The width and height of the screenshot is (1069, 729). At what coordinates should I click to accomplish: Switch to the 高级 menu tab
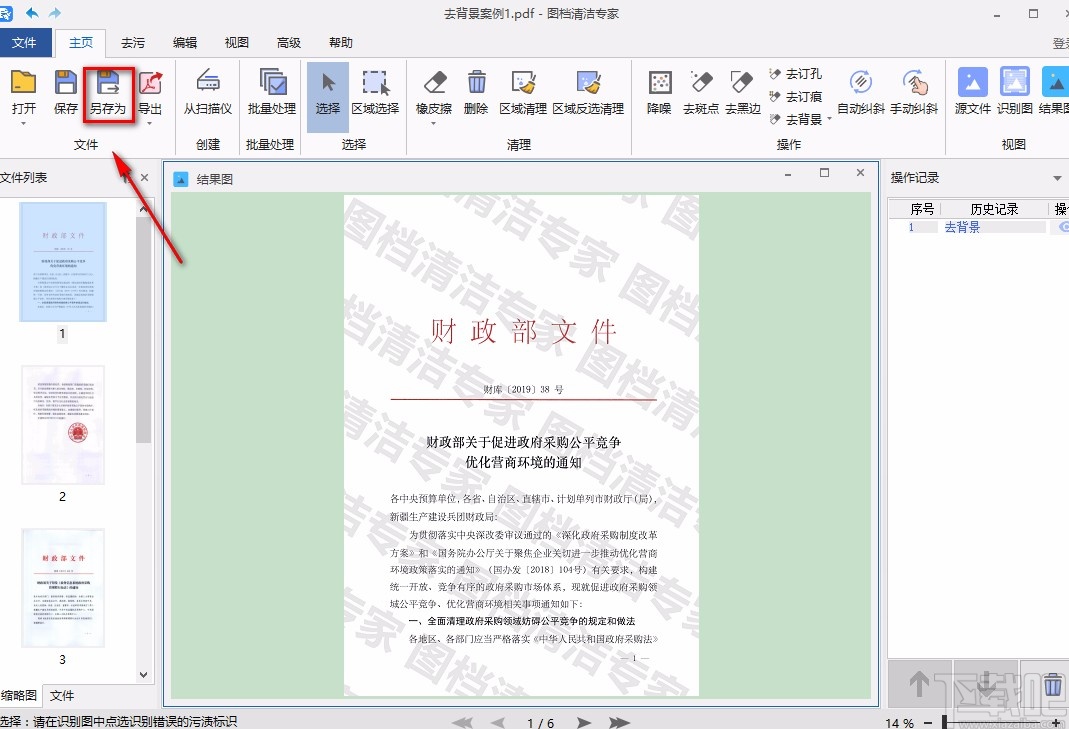point(288,42)
